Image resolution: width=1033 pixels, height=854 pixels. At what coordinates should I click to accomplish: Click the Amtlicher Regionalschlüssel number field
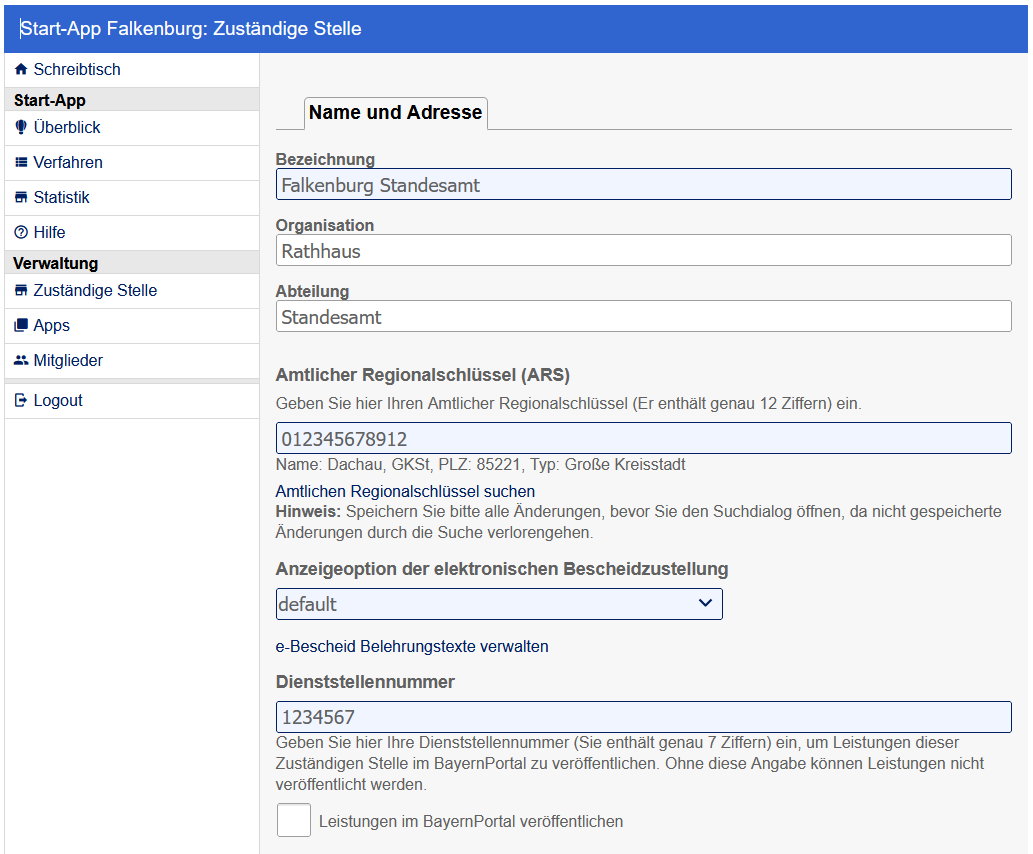point(643,439)
